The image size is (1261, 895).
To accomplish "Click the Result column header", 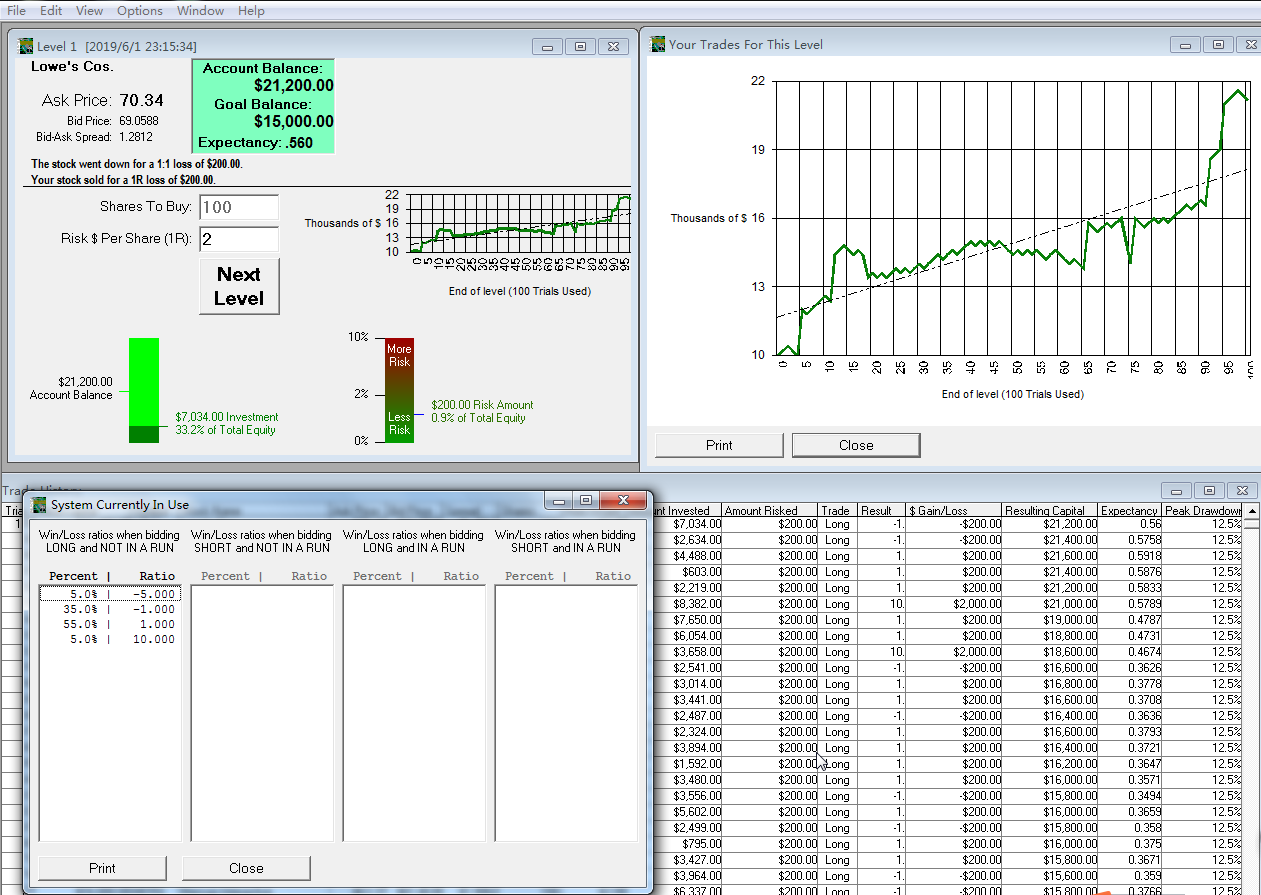I will click(x=881, y=510).
